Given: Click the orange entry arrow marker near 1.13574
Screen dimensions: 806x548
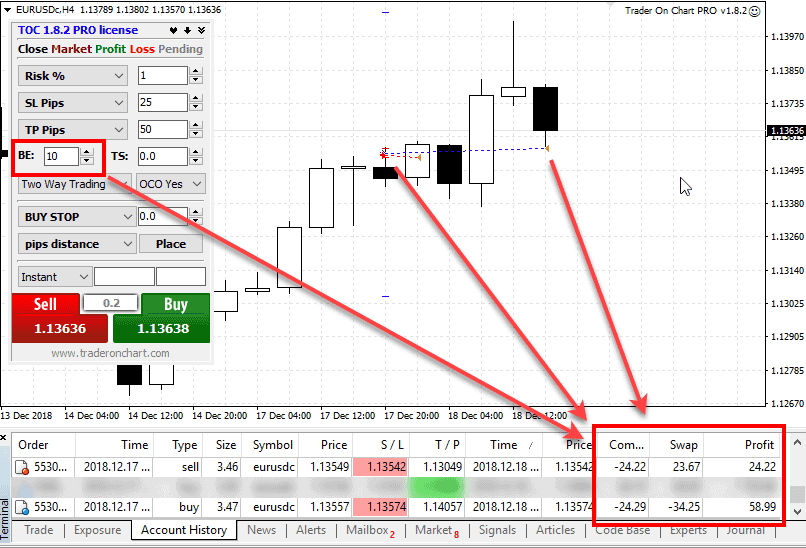Looking at the screenshot, I should (x=547, y=149).
